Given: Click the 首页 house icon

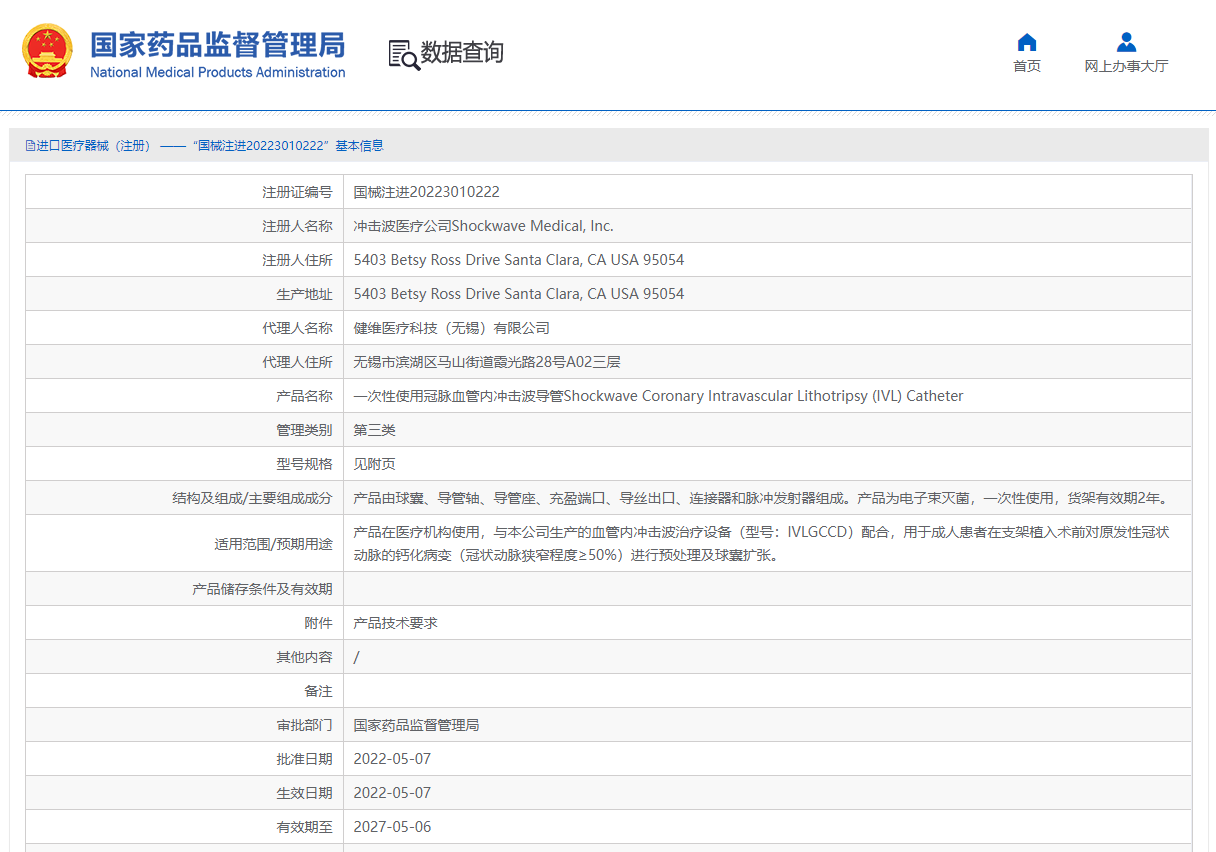Looking at the screenshot, I should (1026, 42).
